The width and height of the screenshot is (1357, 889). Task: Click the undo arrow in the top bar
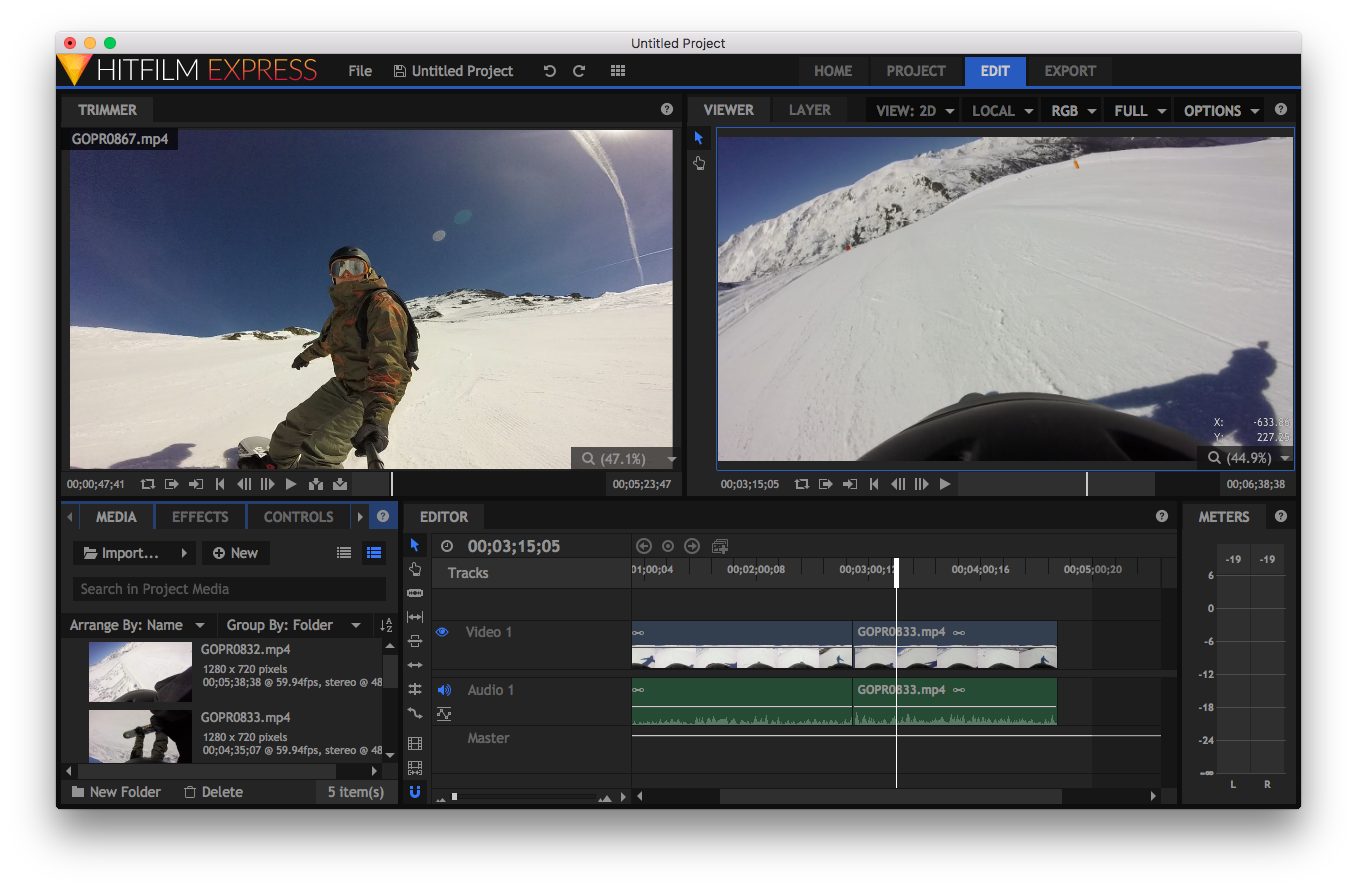(549, 71)
